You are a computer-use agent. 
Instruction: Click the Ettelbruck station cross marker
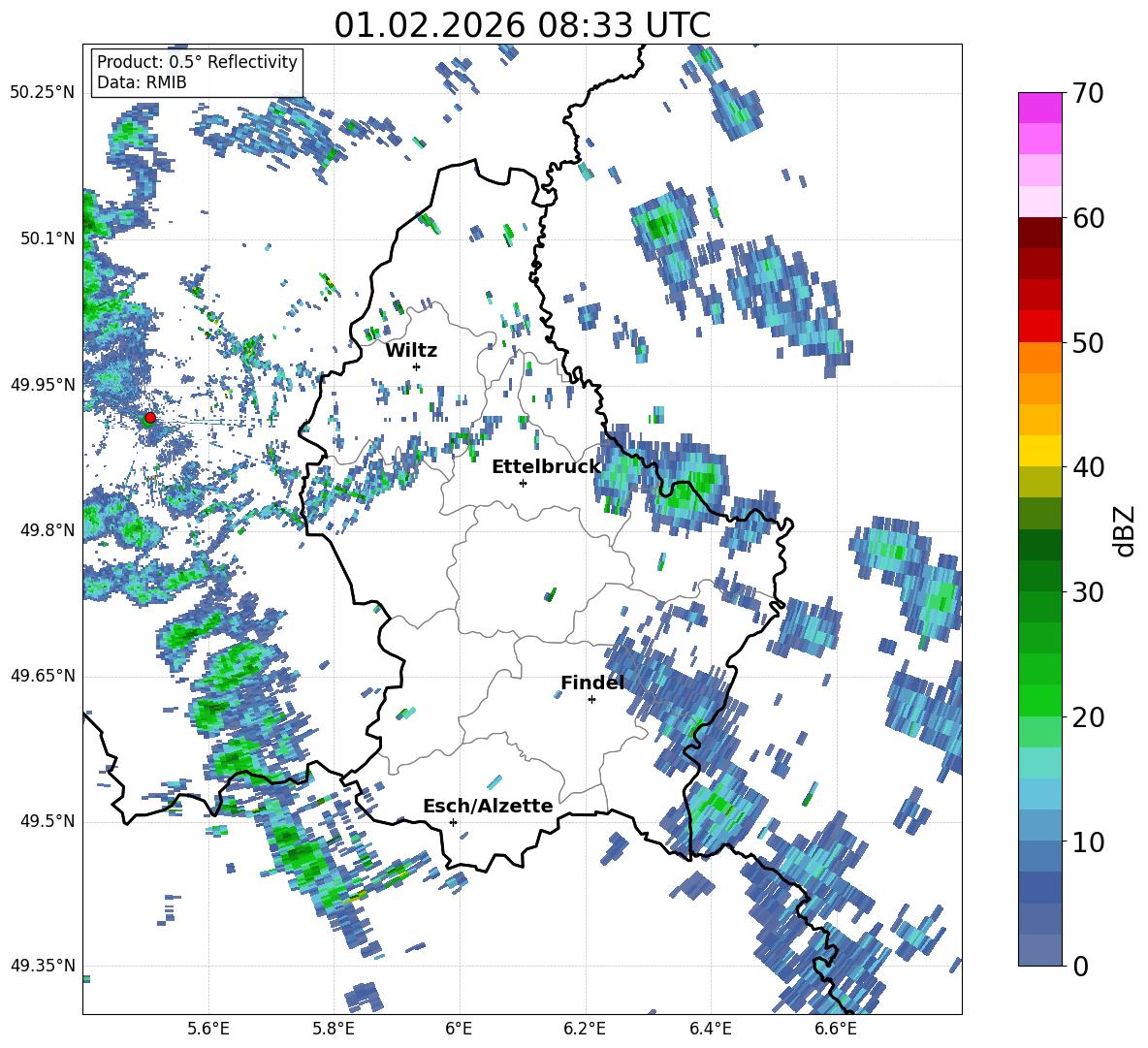[x=523, y=483]
